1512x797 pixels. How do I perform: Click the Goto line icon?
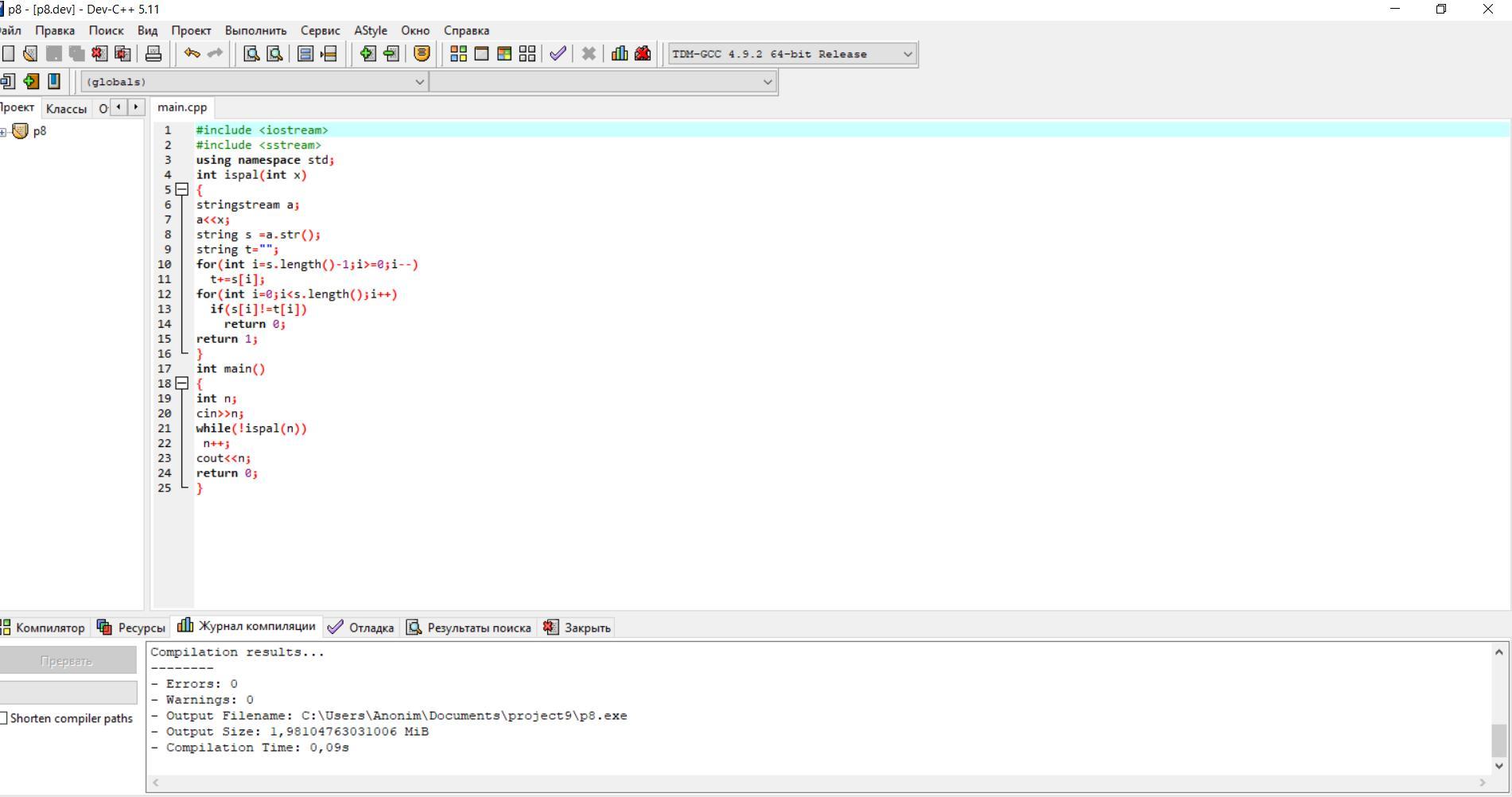pyautogui.click(x=328, y=53)
